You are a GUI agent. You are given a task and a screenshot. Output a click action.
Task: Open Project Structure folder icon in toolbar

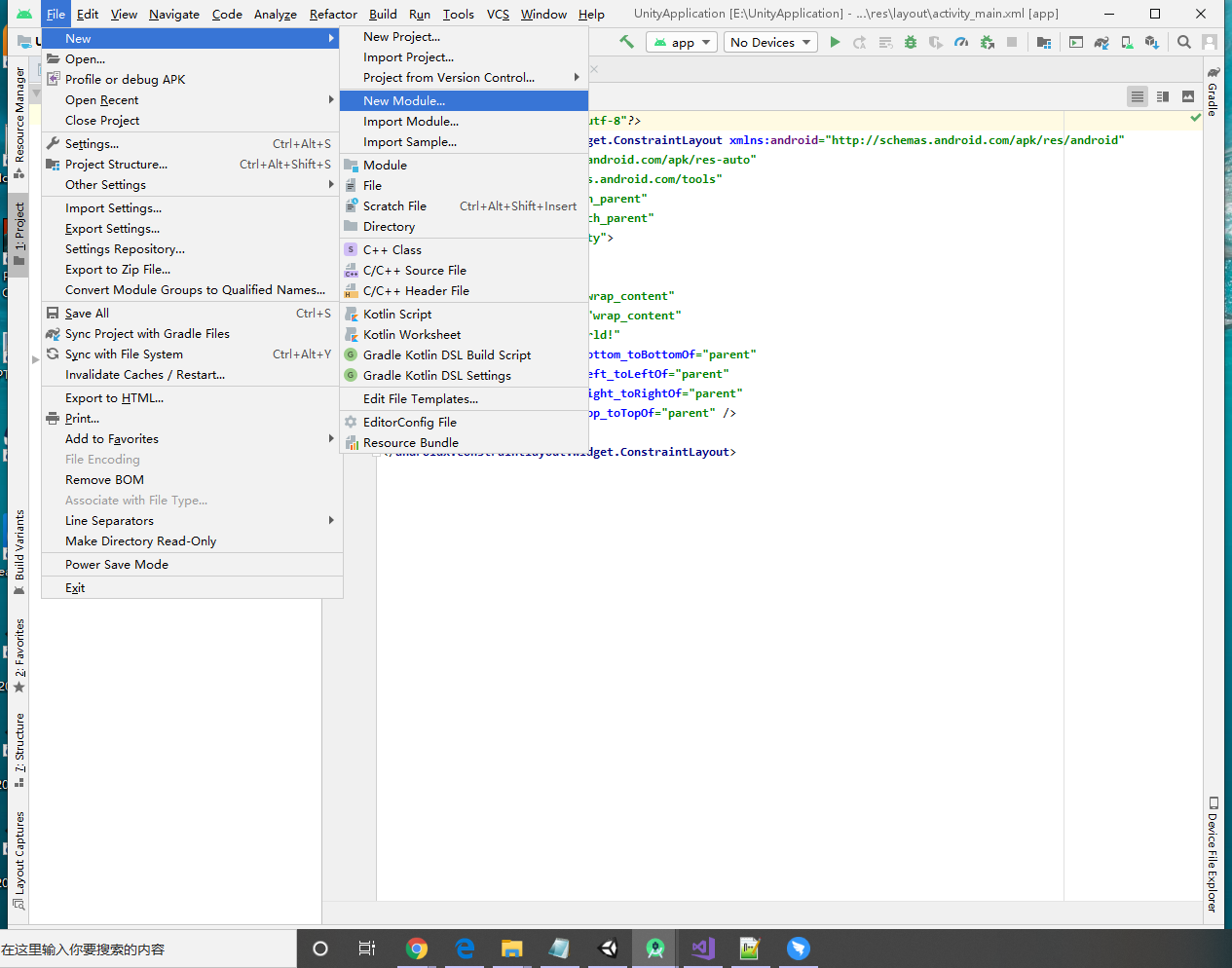point(1044,42)
